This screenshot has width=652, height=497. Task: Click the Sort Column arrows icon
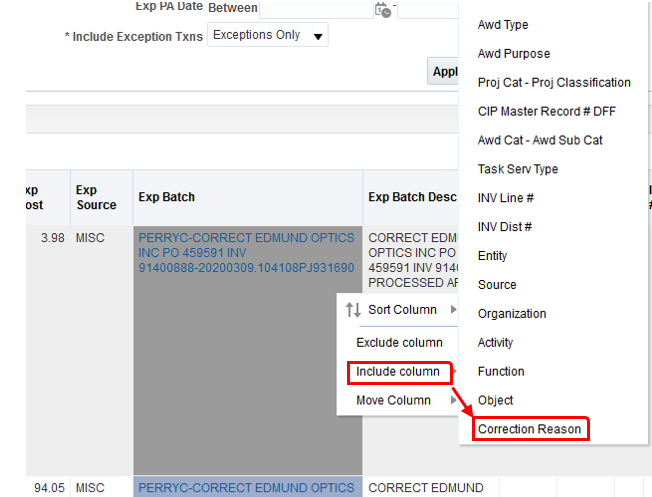[x=353, y=310]
